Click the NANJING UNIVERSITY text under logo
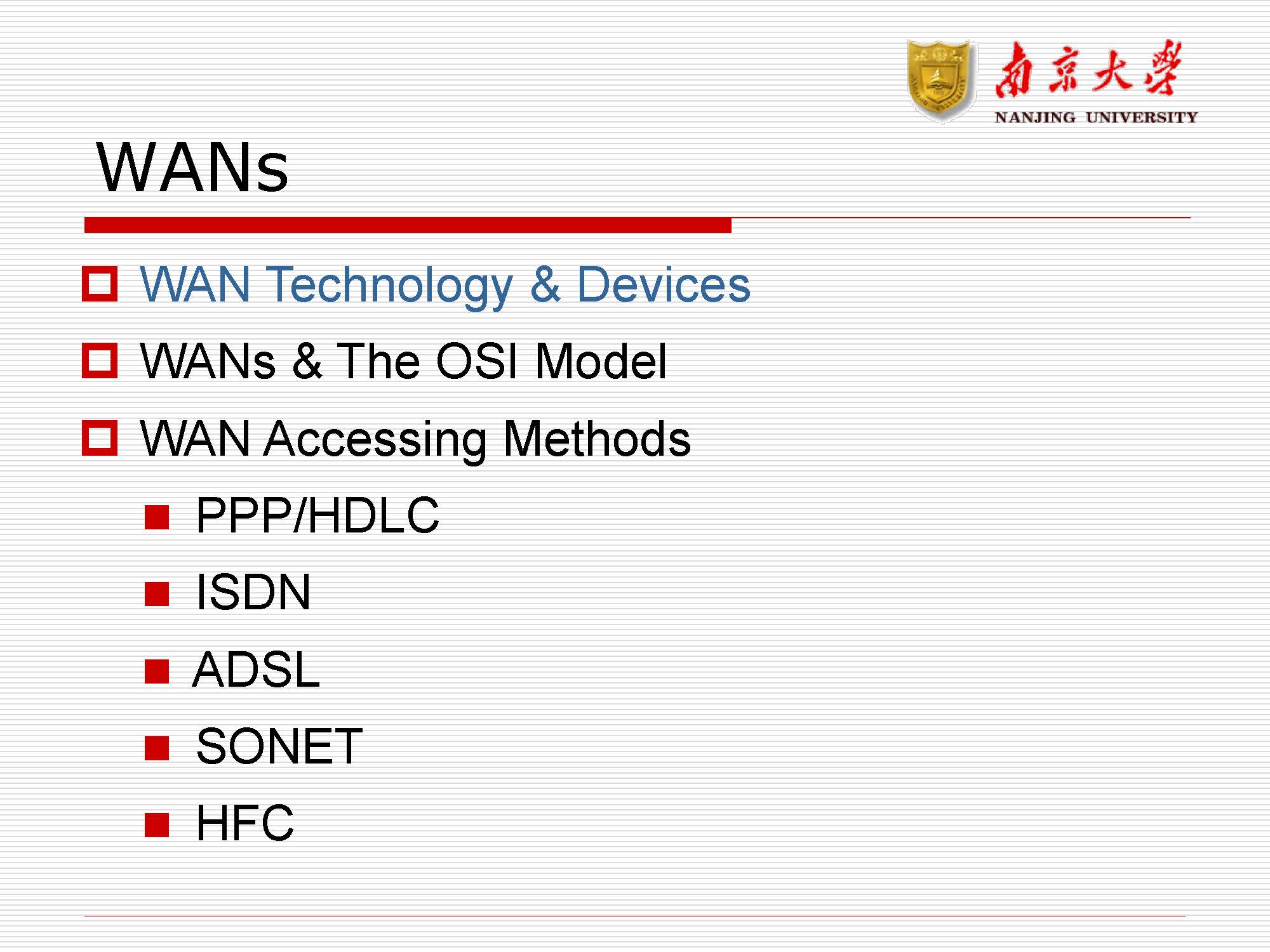Screen dimensions: 1270x952 (1095, 117)
